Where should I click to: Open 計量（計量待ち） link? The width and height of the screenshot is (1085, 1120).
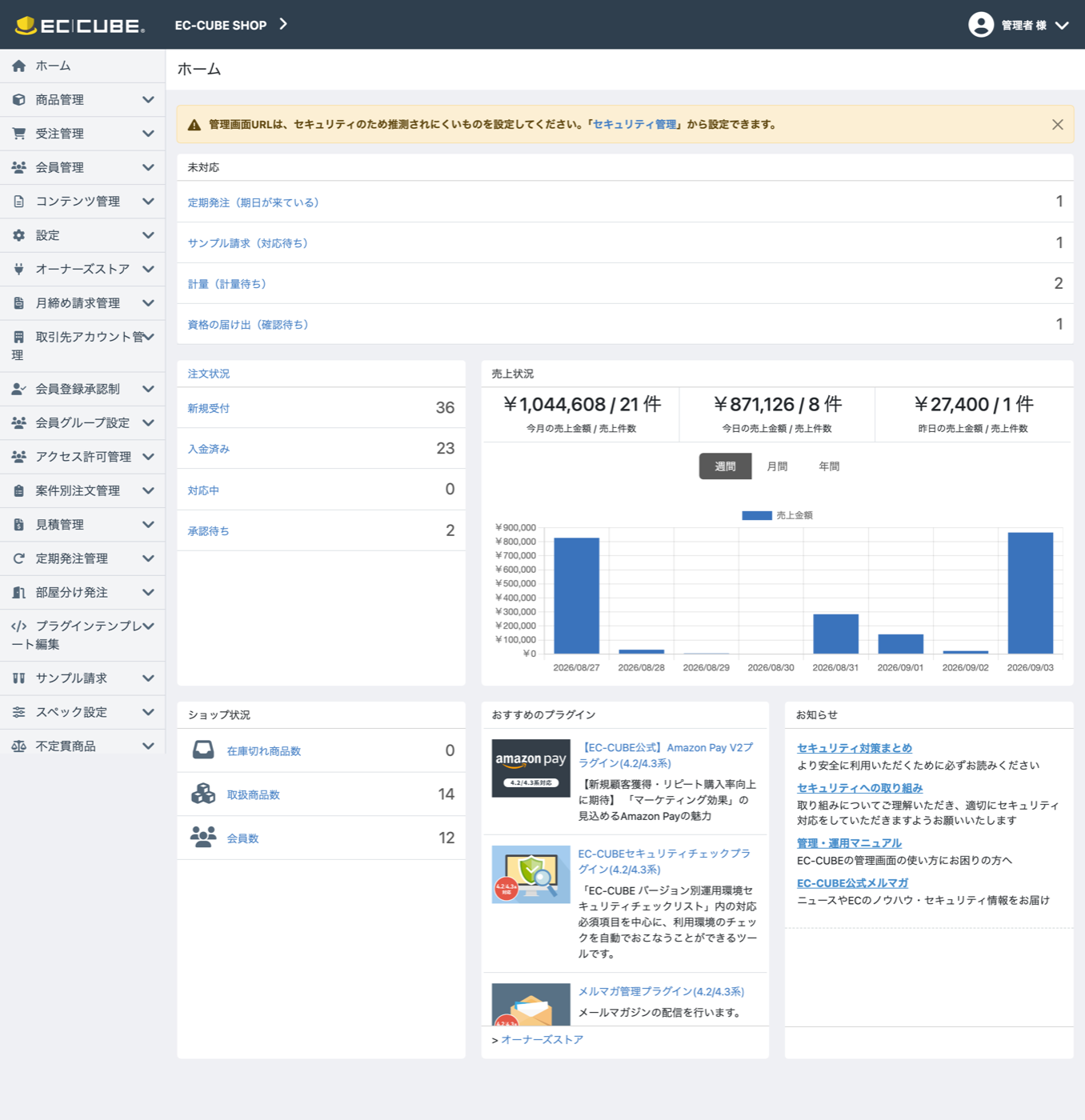[x=227, y=284]
